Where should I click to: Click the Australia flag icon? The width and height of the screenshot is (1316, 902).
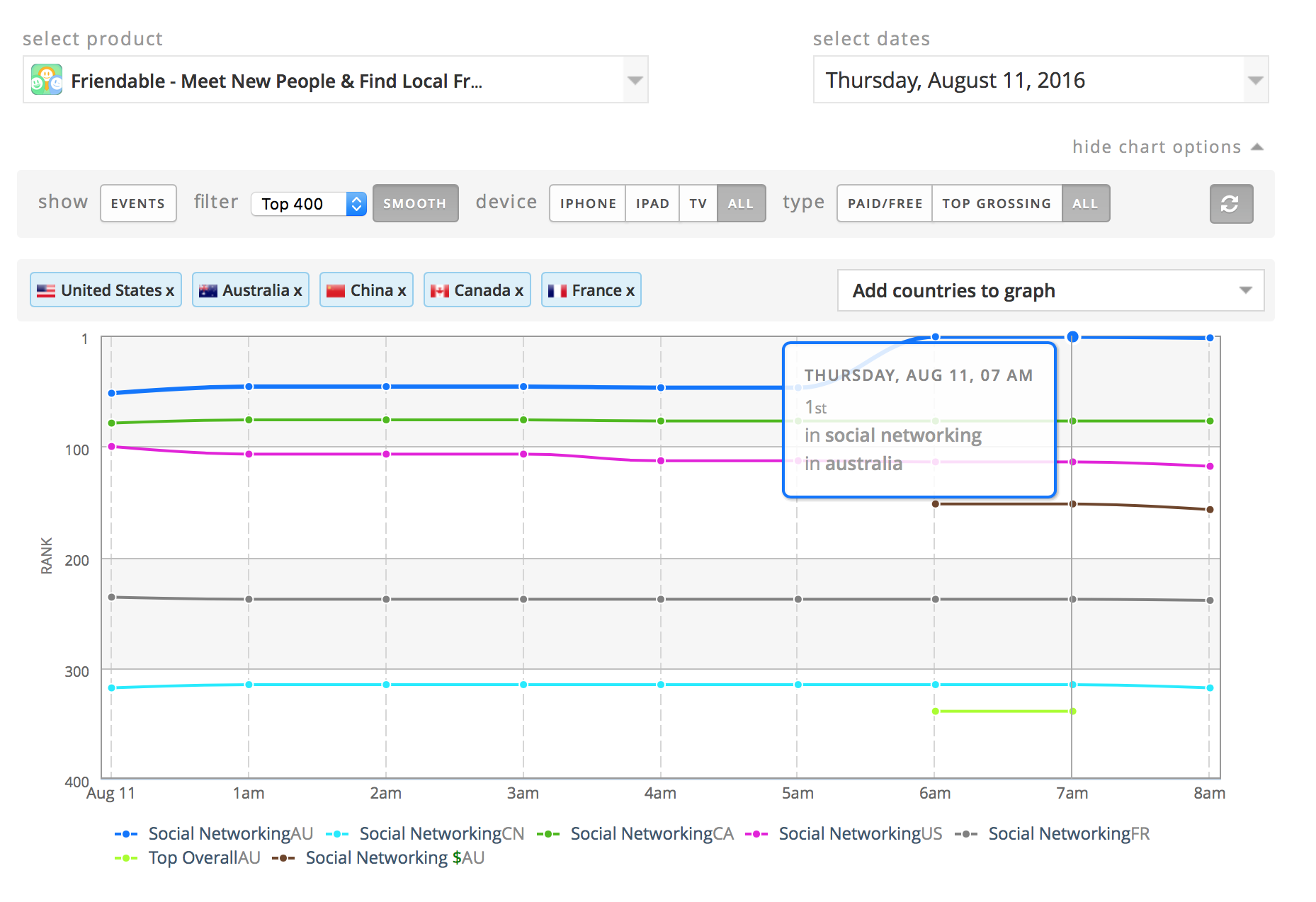(x=208, y=291)
